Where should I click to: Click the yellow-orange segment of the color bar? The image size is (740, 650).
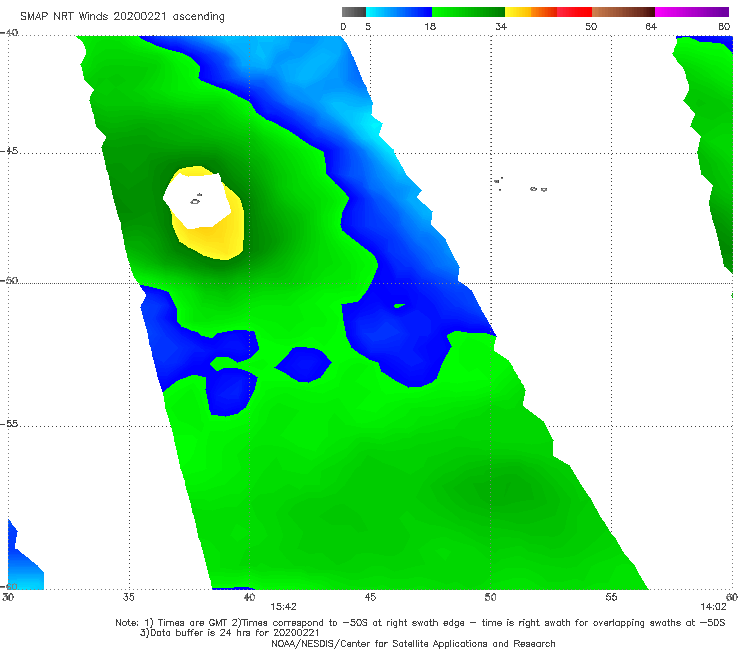point(530,12)
